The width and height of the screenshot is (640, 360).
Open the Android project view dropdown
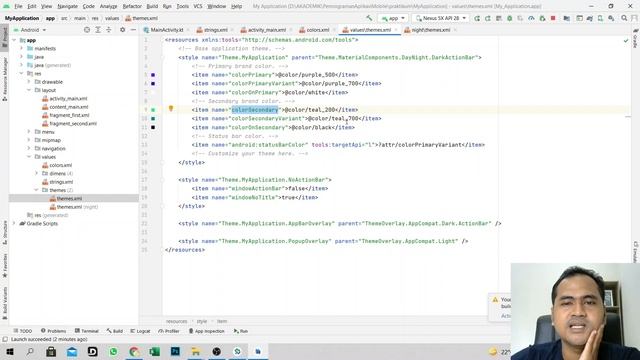30,30
